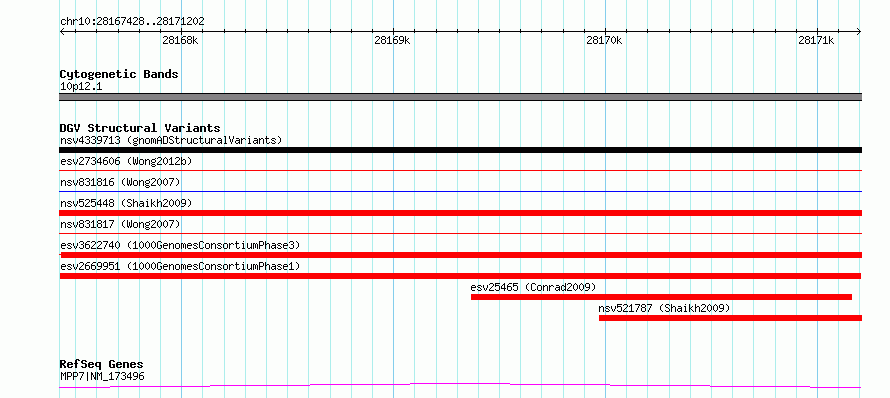
Task: Click the RefSeq Genes track heading
Action: click(x=102, y=364)
